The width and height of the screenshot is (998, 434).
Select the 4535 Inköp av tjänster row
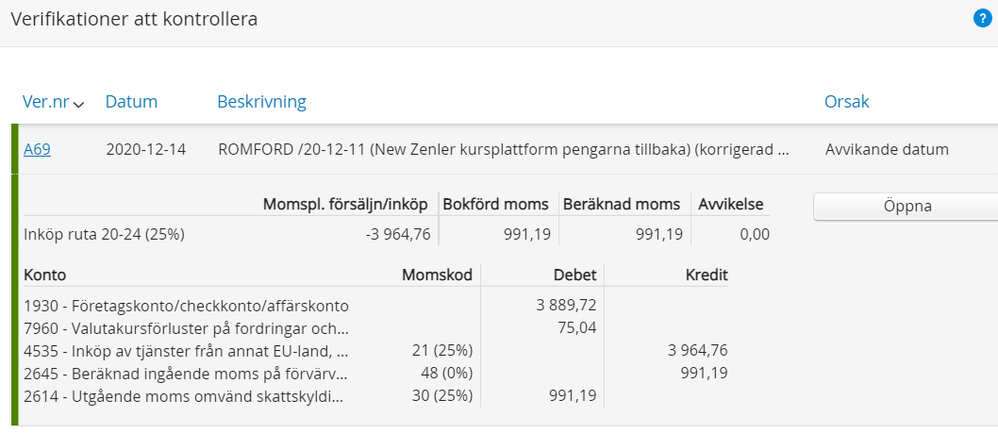[x=186, y=350]
